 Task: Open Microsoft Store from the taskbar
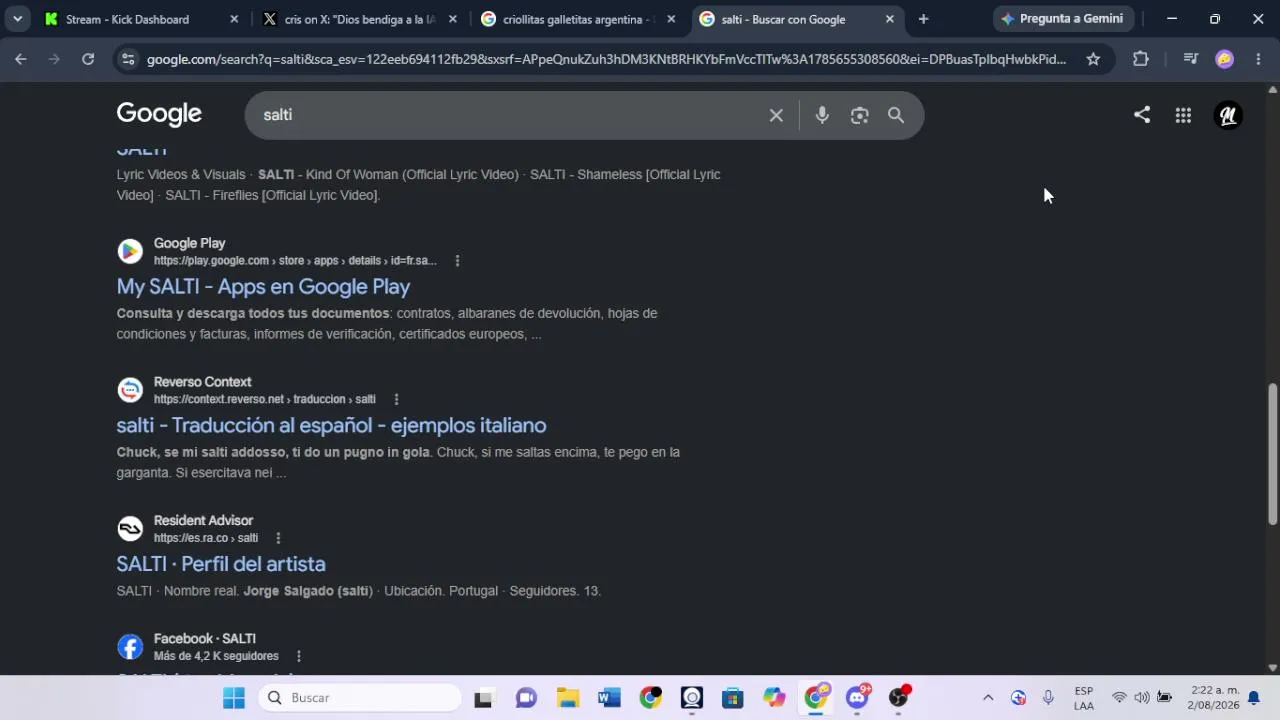[733, 698]
